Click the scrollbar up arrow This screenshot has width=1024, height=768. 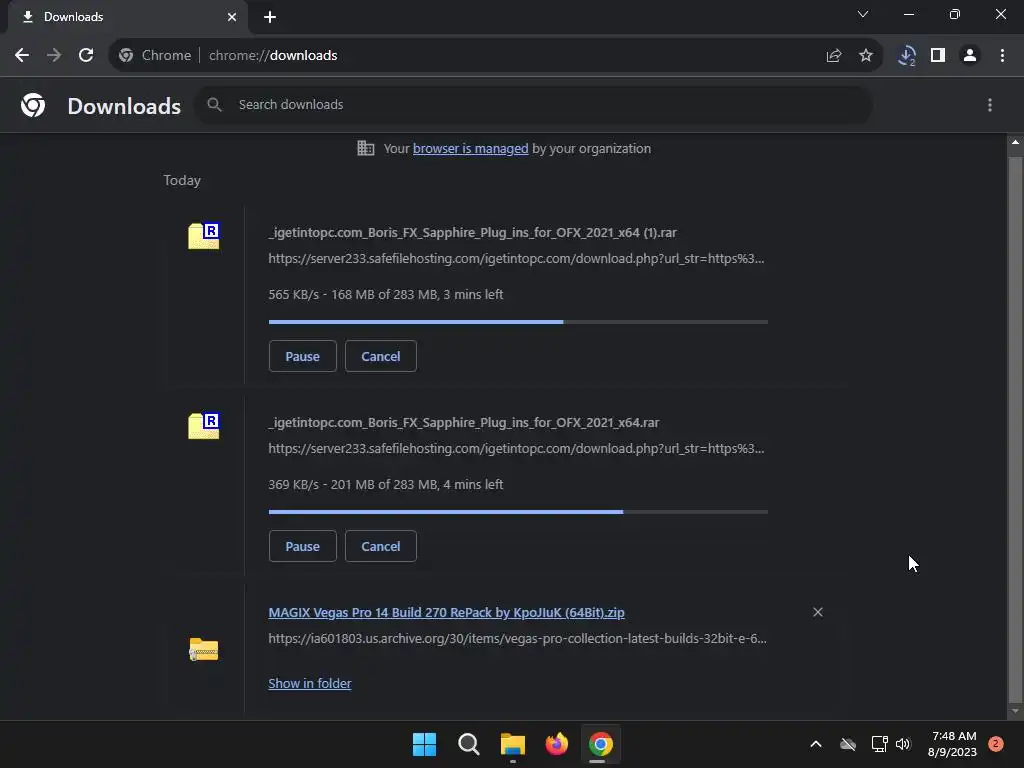pyautogui.click(x=1015, y=142)
